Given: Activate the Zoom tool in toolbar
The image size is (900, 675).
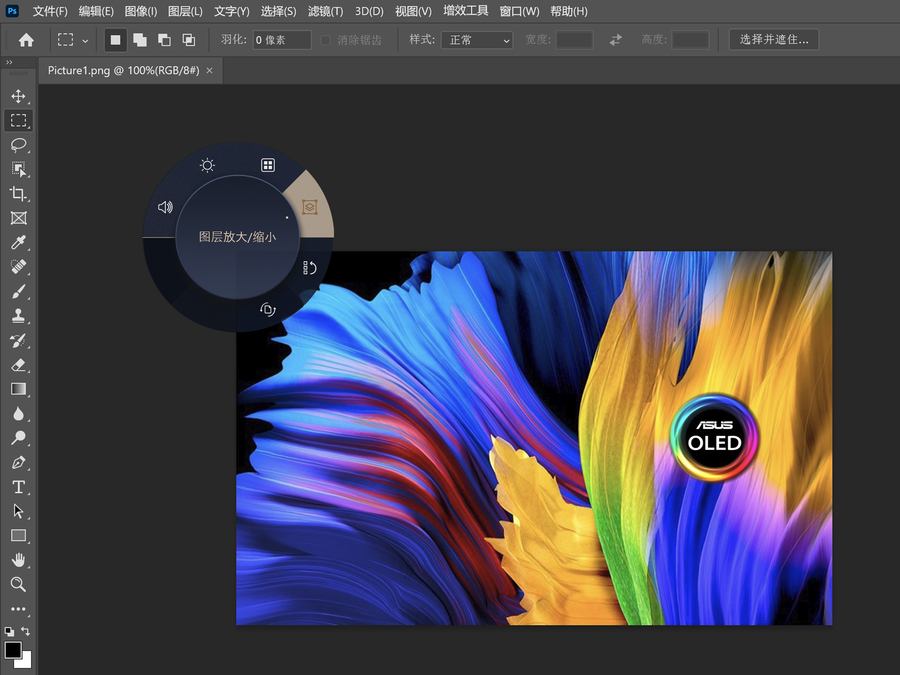Looking at the screenshot, I should (x=18, y=584).
